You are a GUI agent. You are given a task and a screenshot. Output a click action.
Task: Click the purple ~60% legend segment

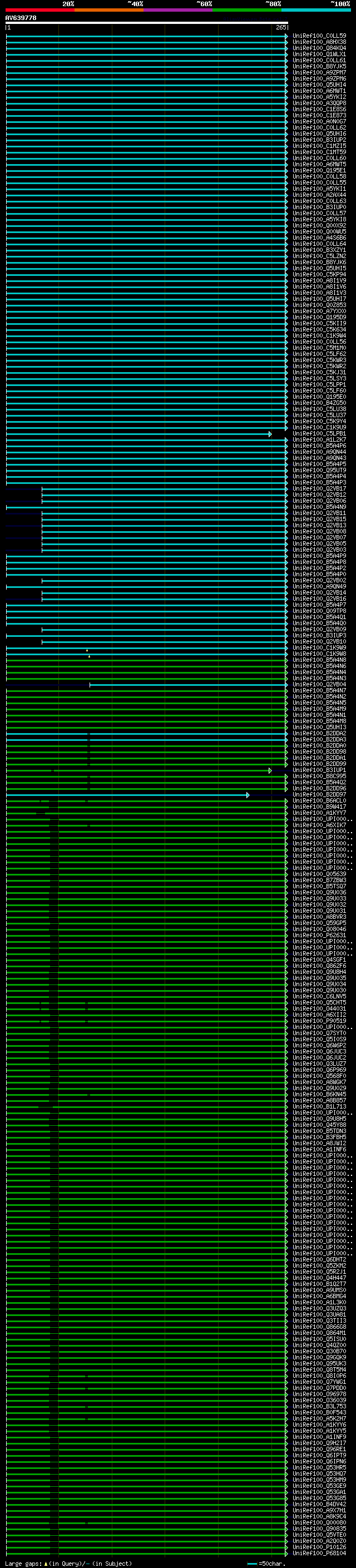click(179, 10)
